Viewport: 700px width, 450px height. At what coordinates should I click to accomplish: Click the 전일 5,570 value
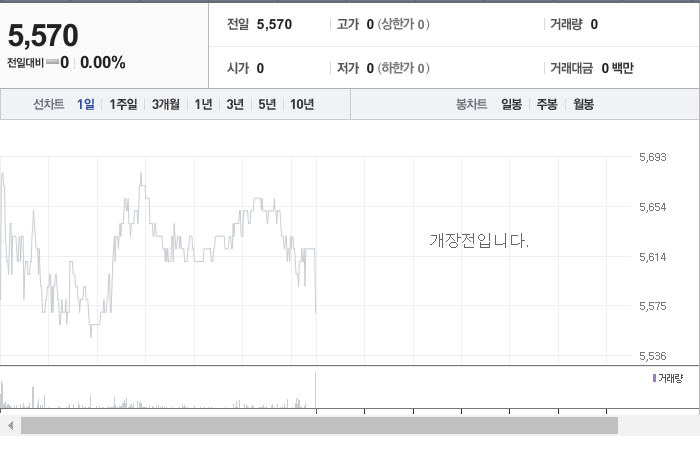tap(274, 24)
